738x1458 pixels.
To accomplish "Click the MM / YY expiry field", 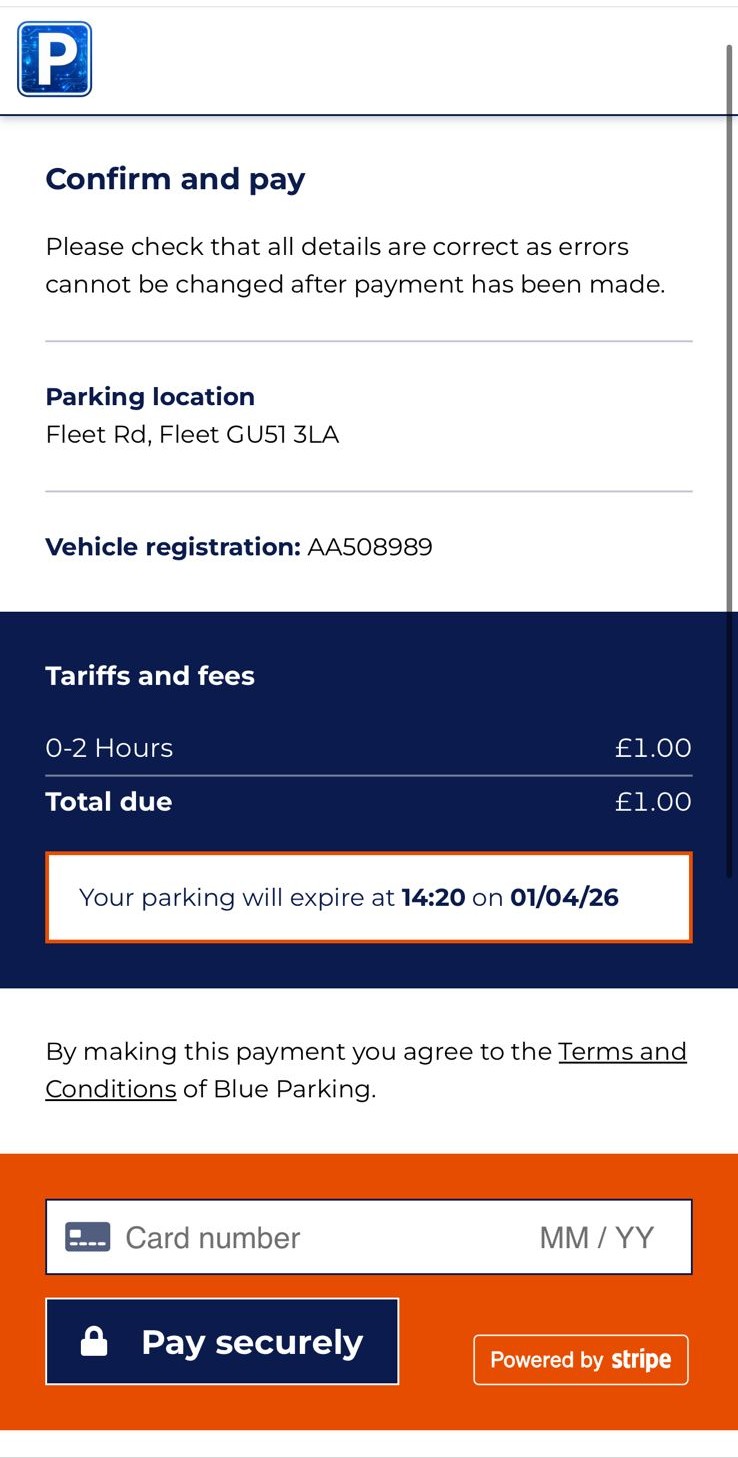I will (596, 1237).
